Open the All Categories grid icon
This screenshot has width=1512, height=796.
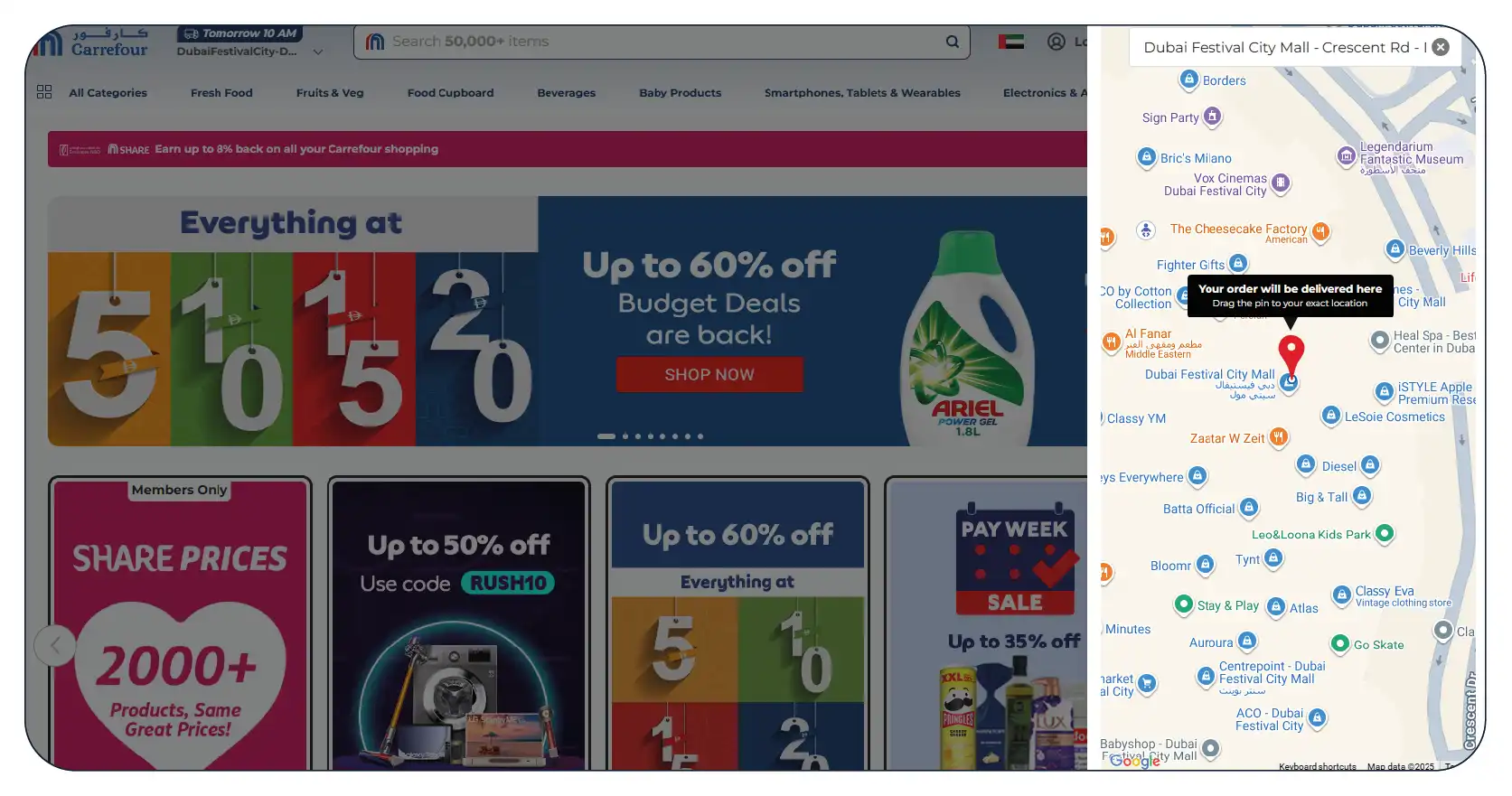pyautogui.click(x=44, y=92)
